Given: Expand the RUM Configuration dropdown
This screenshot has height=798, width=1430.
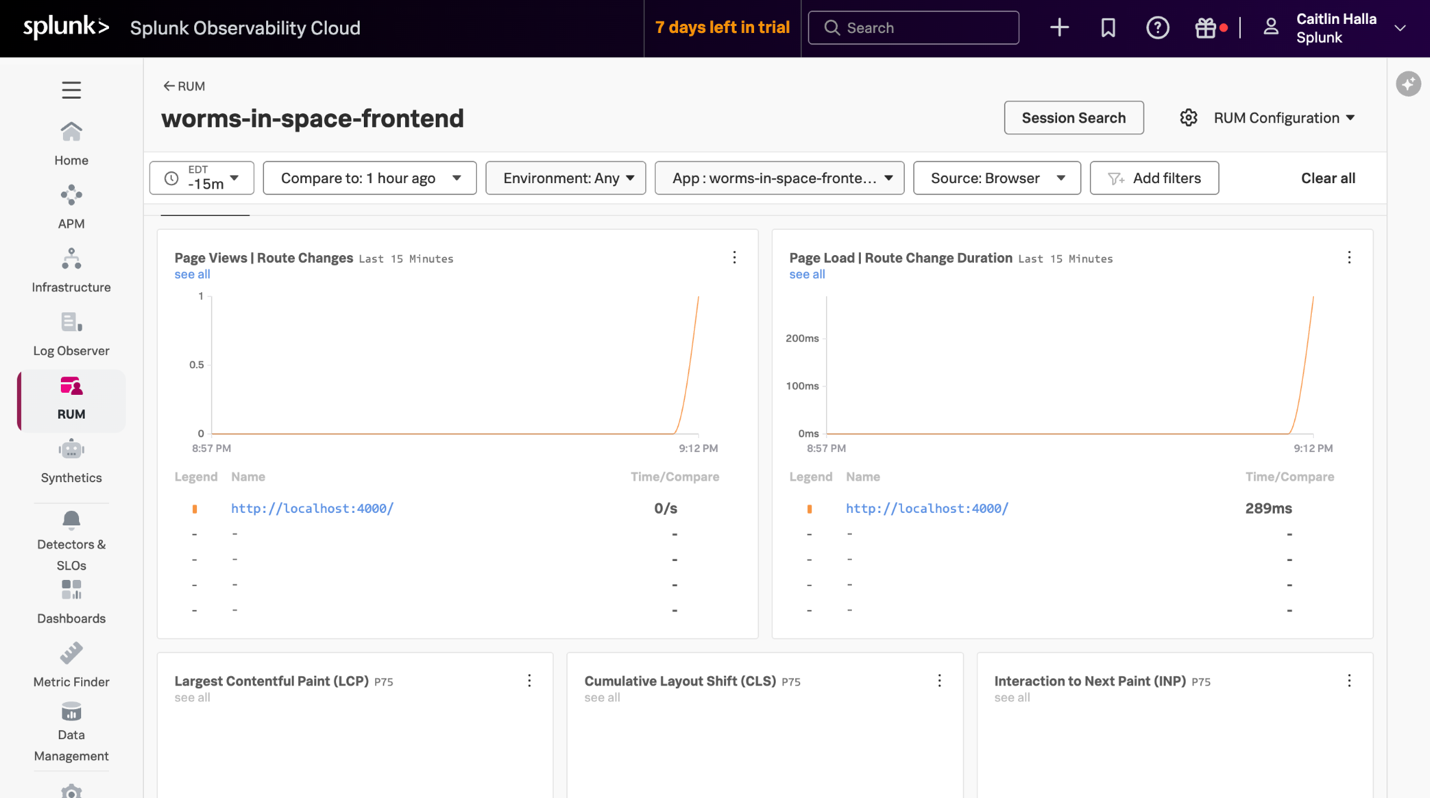Looking at the screenshot, I should pyautogui.click(x=1283, y=117).
